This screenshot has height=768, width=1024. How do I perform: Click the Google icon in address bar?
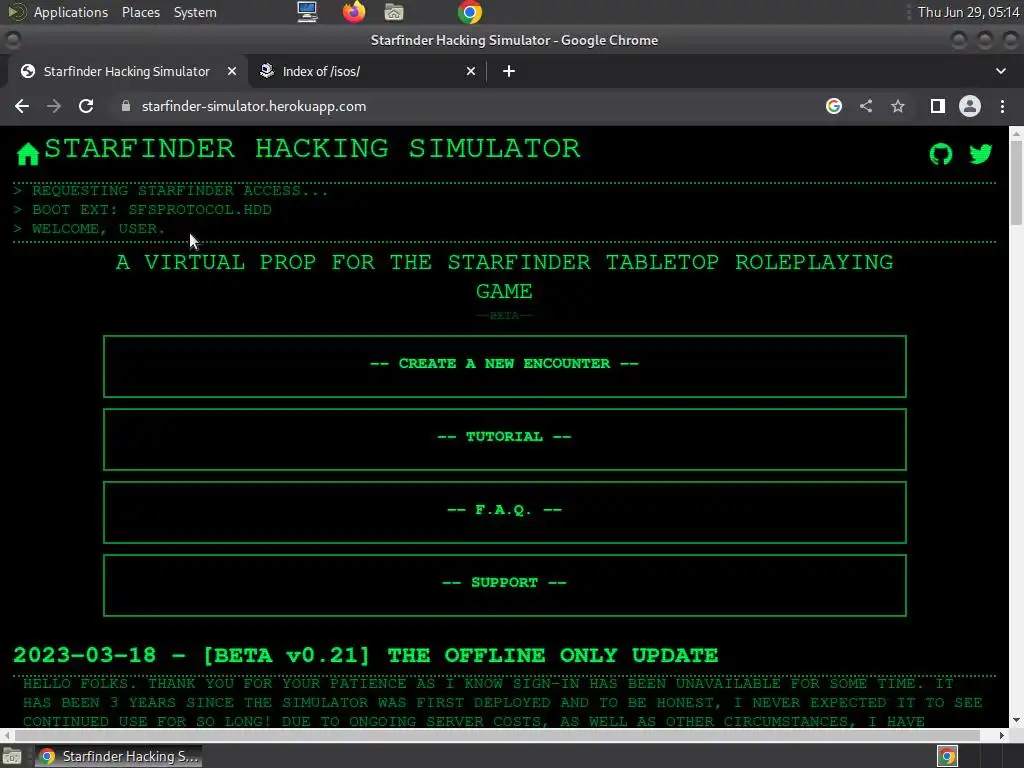click(833, 106)
